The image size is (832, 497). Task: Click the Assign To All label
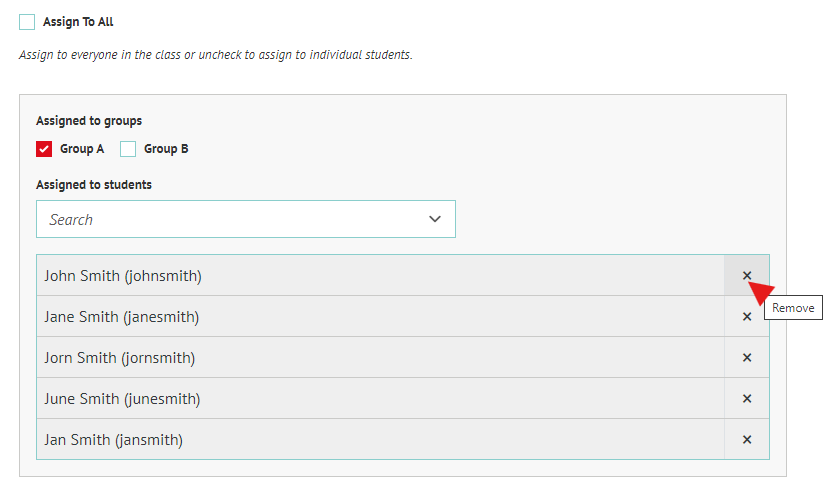pos(78,22)
